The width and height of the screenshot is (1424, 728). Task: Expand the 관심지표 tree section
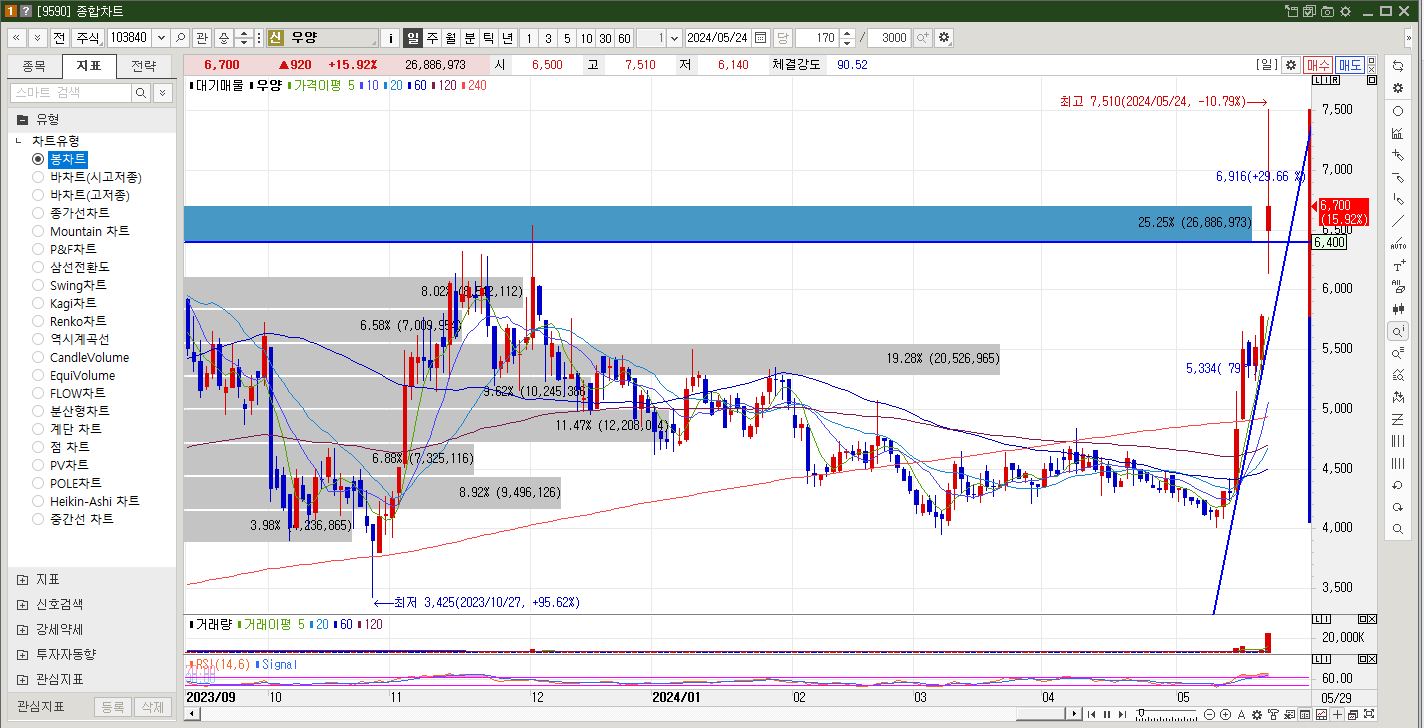click(x=22, y=679)
